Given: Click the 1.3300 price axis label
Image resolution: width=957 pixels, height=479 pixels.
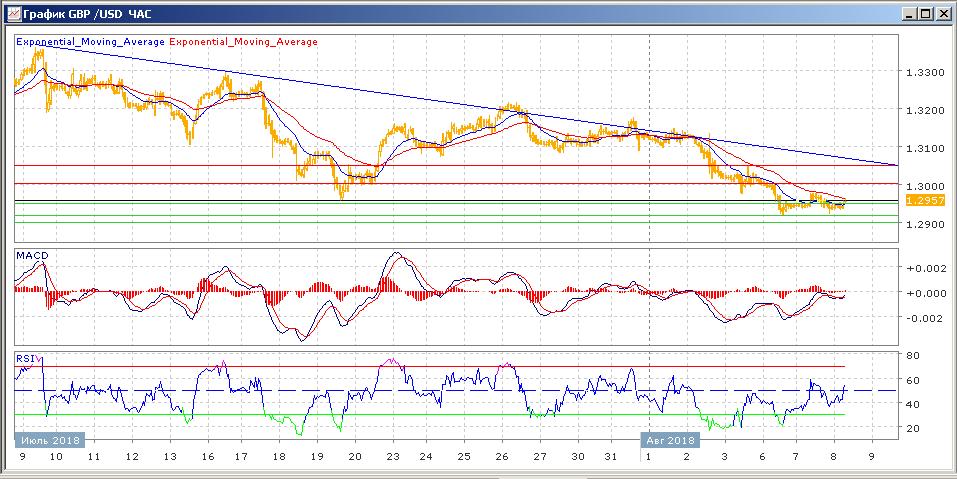Looking at the screenshot, I should pos(924,73).
